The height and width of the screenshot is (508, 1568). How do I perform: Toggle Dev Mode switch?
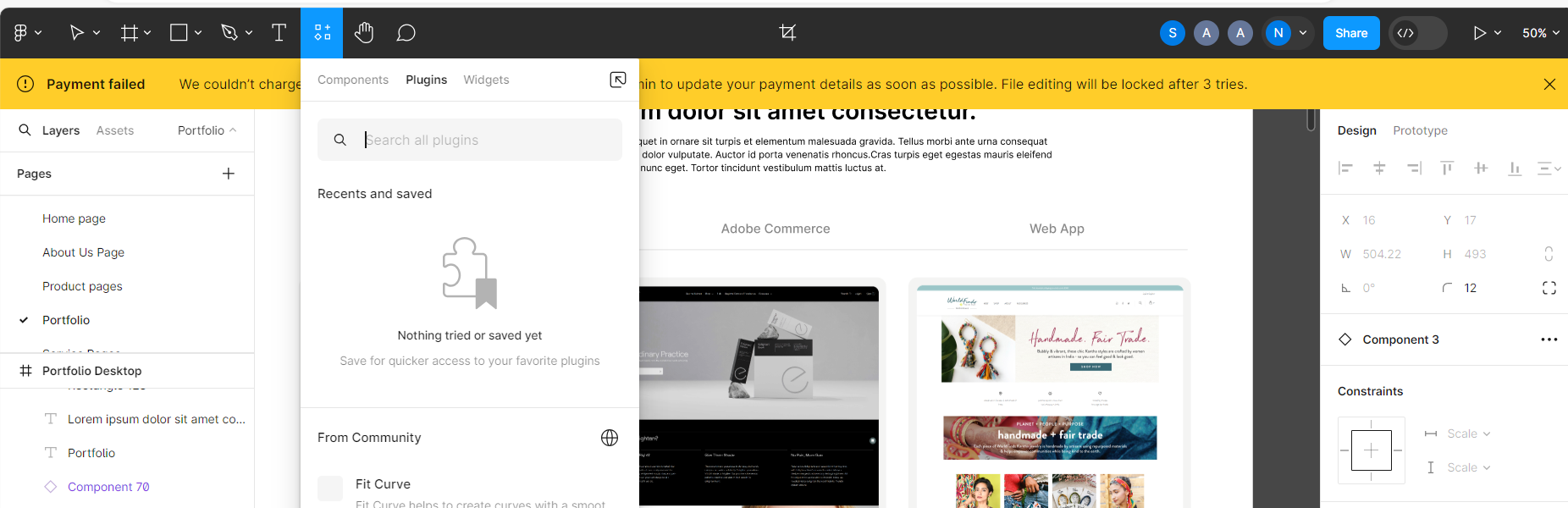[x=1417, y=33]
